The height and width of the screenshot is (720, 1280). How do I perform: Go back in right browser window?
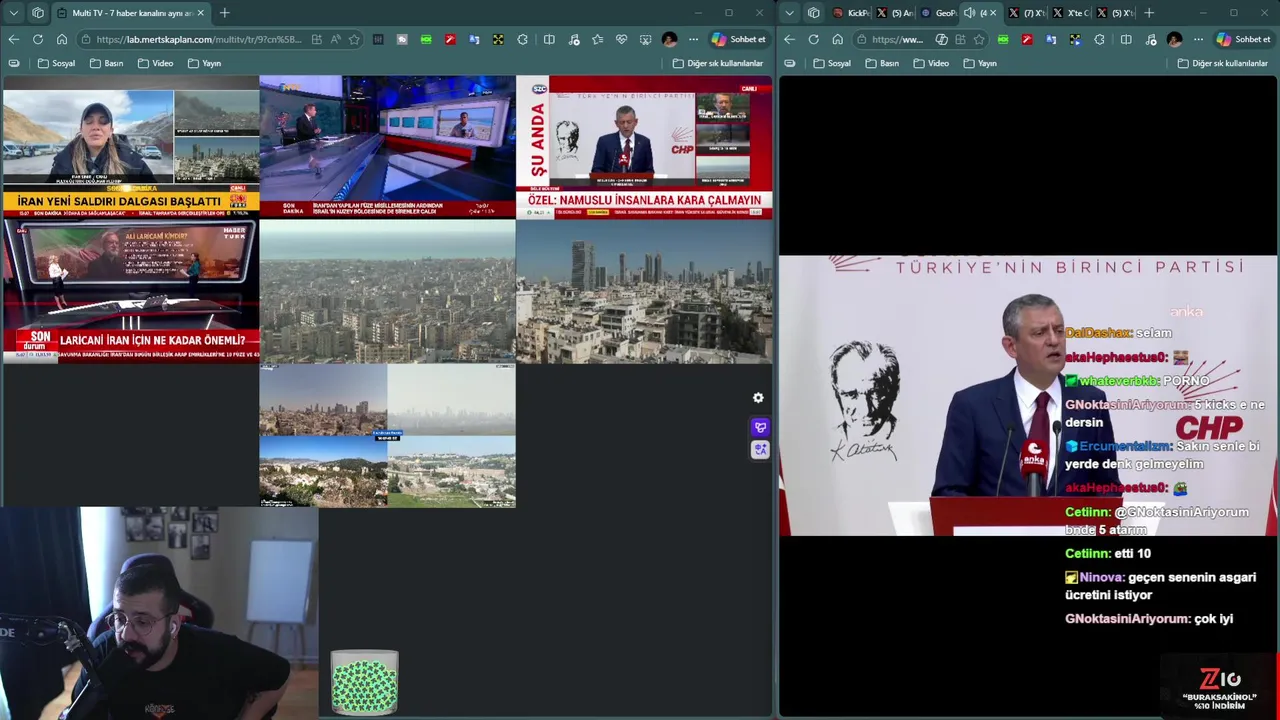pyautogui.click(x=790, y=39)
